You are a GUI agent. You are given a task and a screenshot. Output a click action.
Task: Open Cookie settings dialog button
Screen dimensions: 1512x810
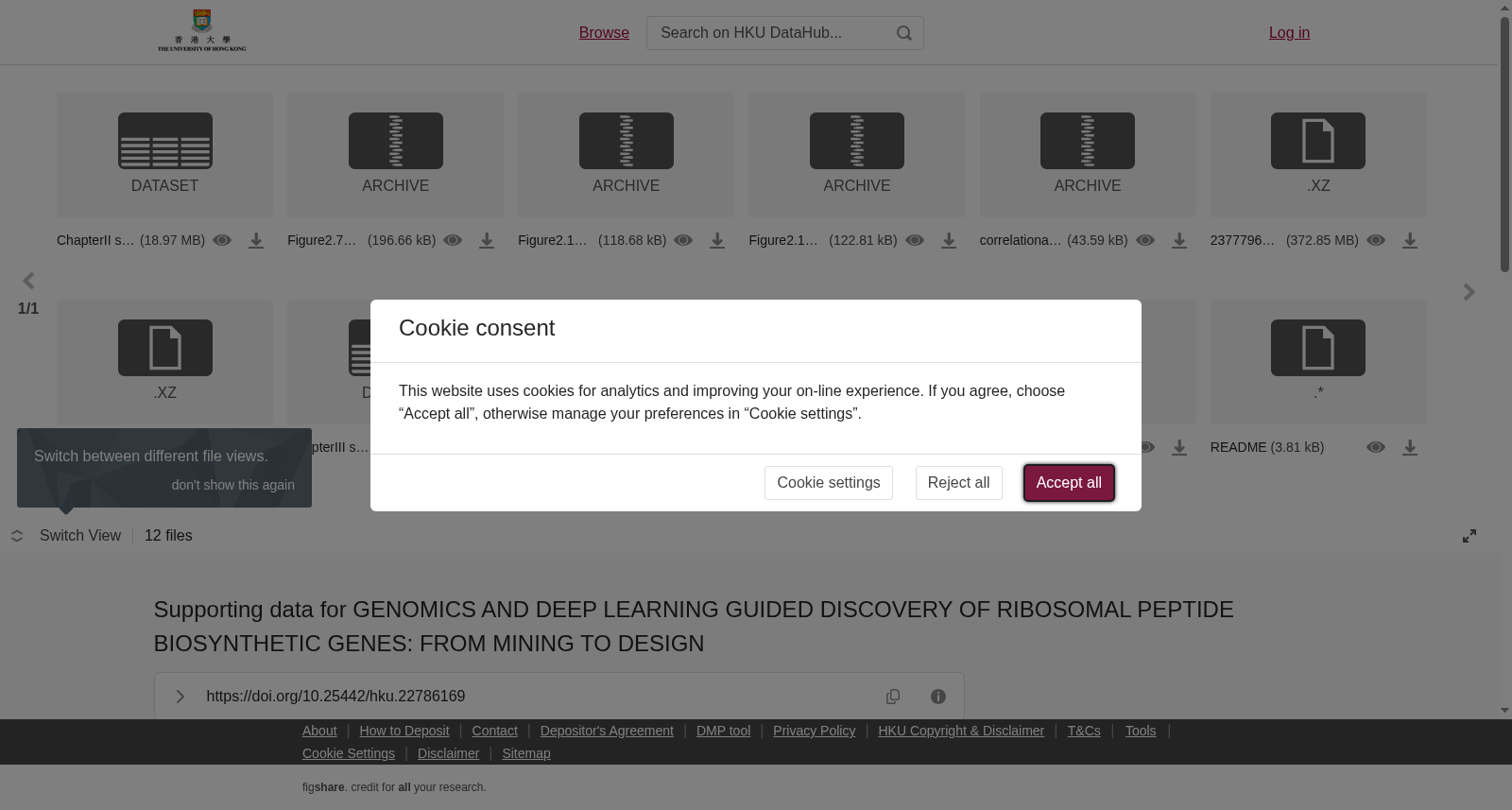(x=829, y=483)
